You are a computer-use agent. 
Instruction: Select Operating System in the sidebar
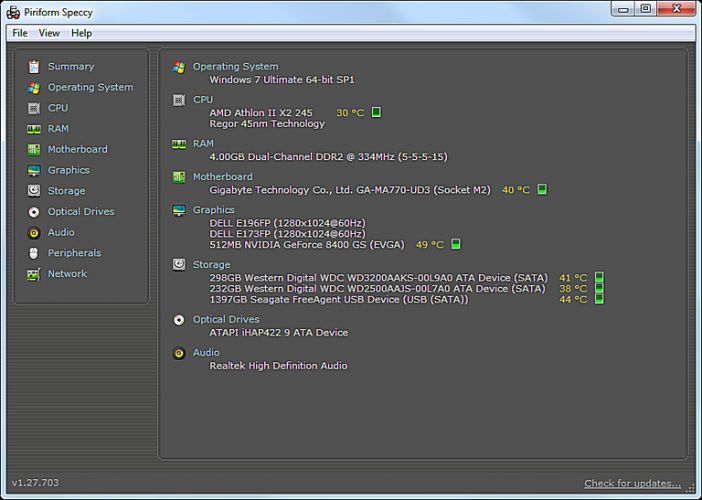(x=90, y=87)
